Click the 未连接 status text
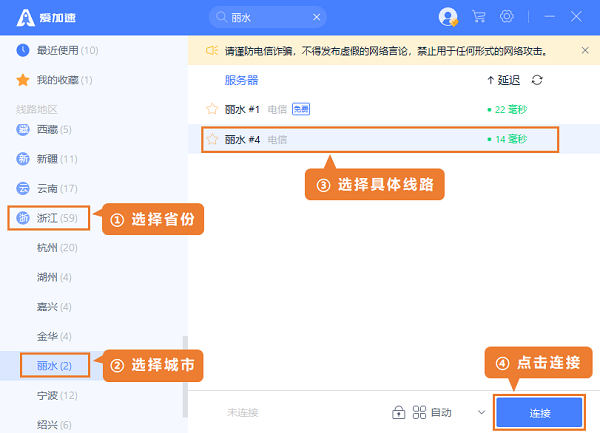Viewport: 600px width, 433px height. tap(243, 413)
